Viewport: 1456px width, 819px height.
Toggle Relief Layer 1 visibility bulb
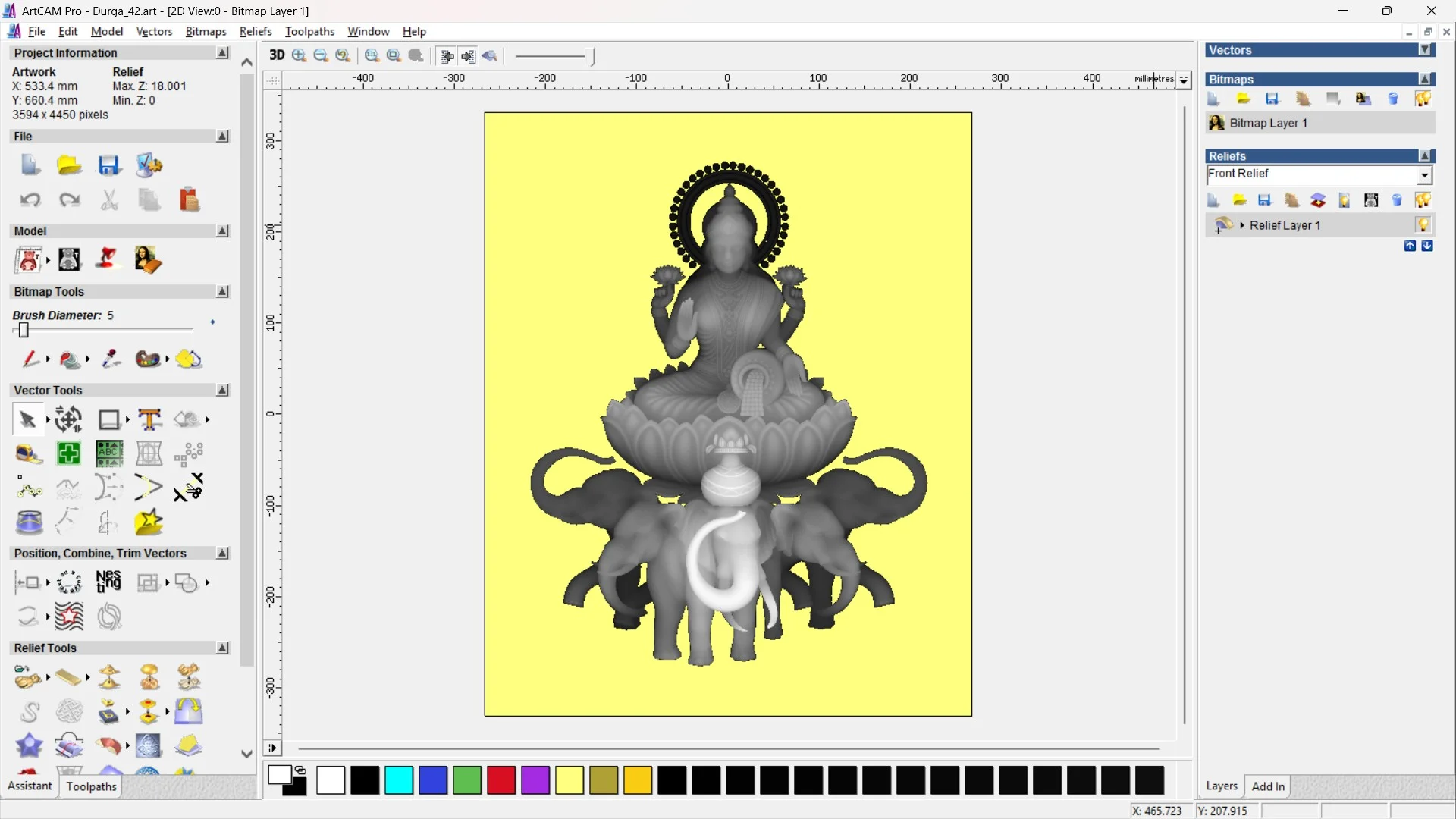pyautogui.click(x=1423, y=225)
